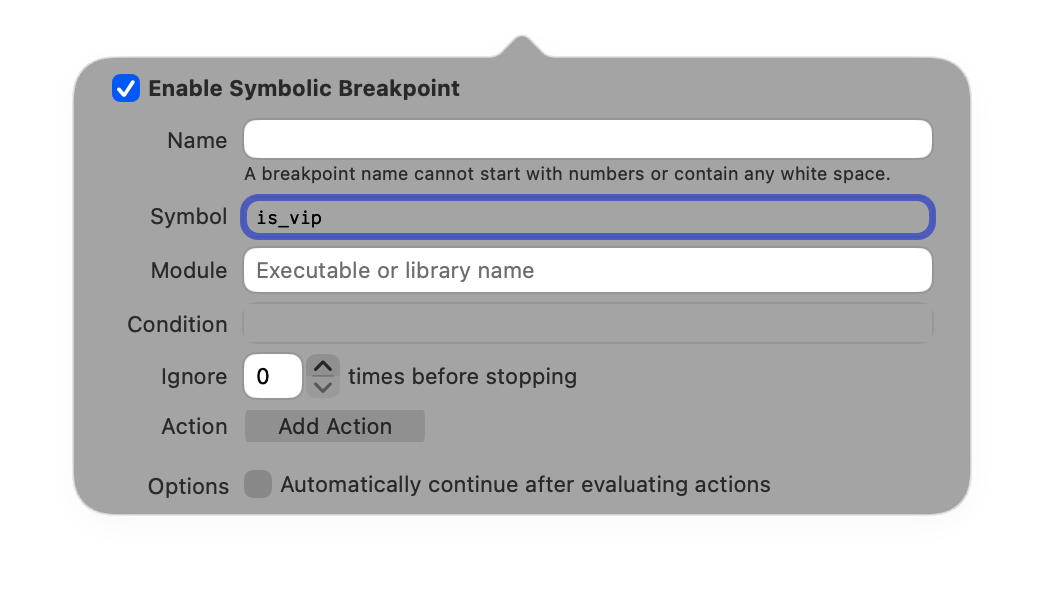Click the Module label
The width and height of the screenshot is (1044, 604).
188,270
